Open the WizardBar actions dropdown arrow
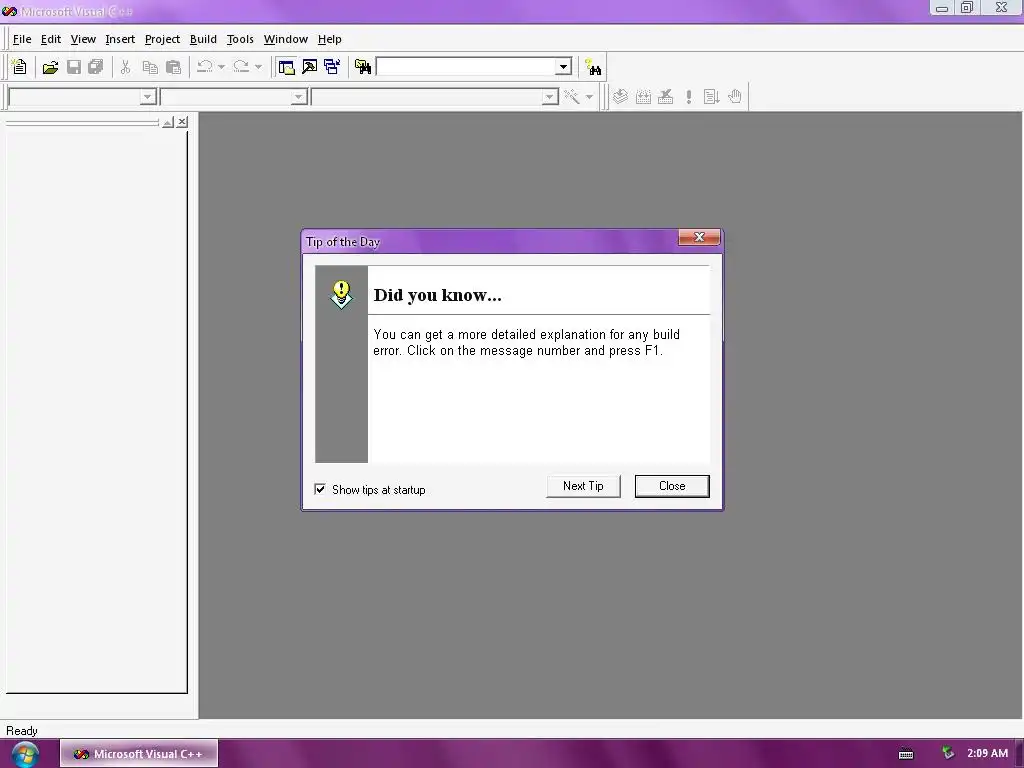Screen dimensions: 1024x768 [x=589, y=97]
